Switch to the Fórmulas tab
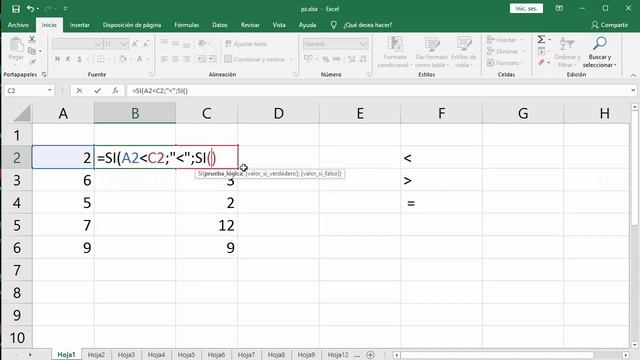Image resolution: width=640 pixels, height=360 pixels. 187,25
